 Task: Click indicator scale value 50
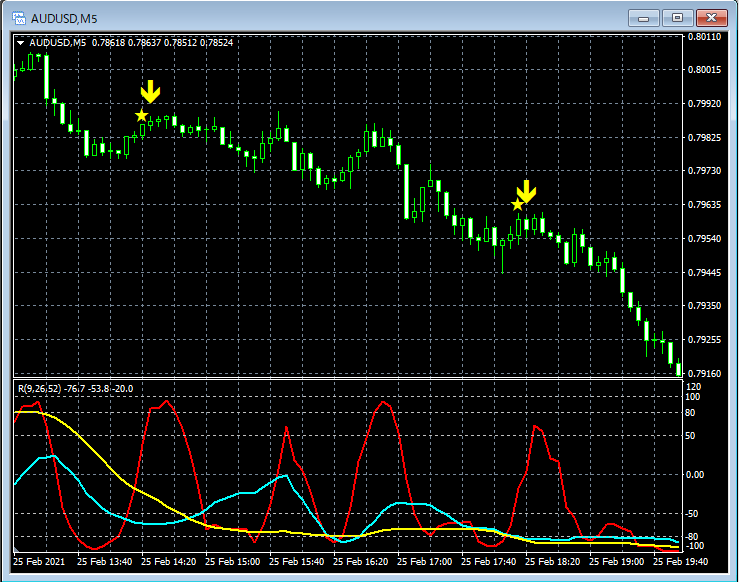690,436
